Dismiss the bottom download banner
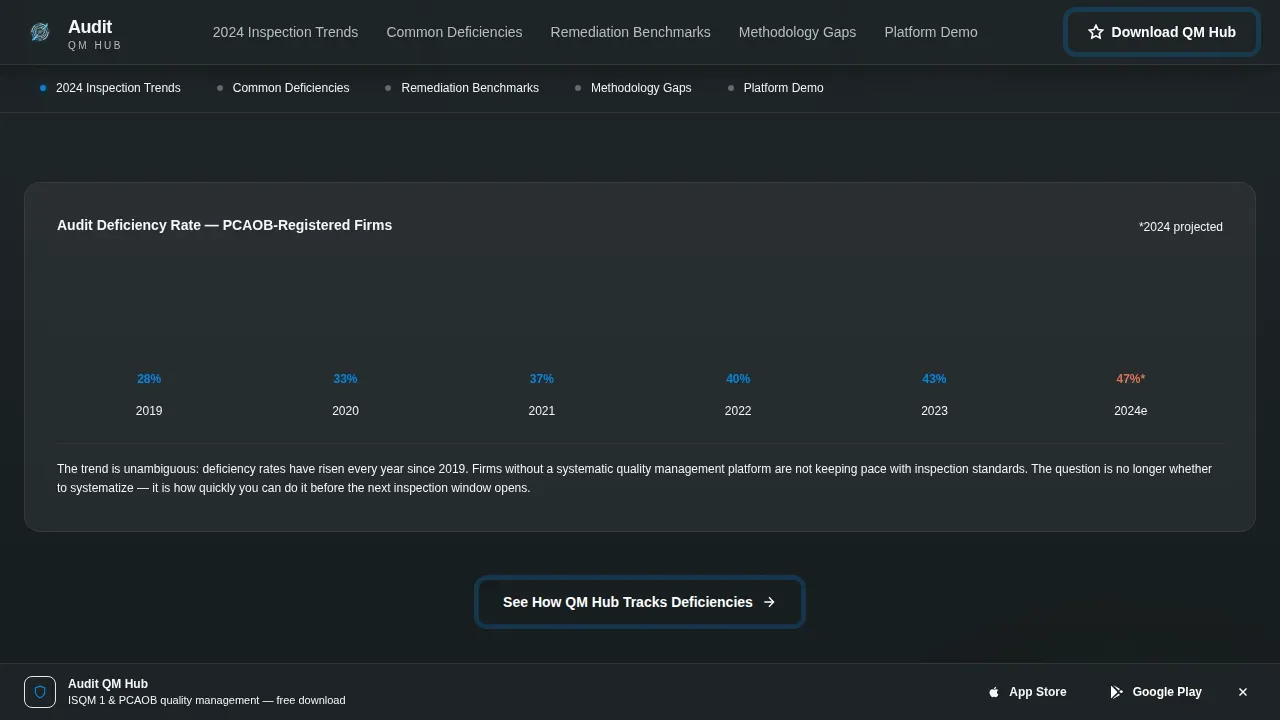Screen dimensions: 1280x720 coord(1243,692)
